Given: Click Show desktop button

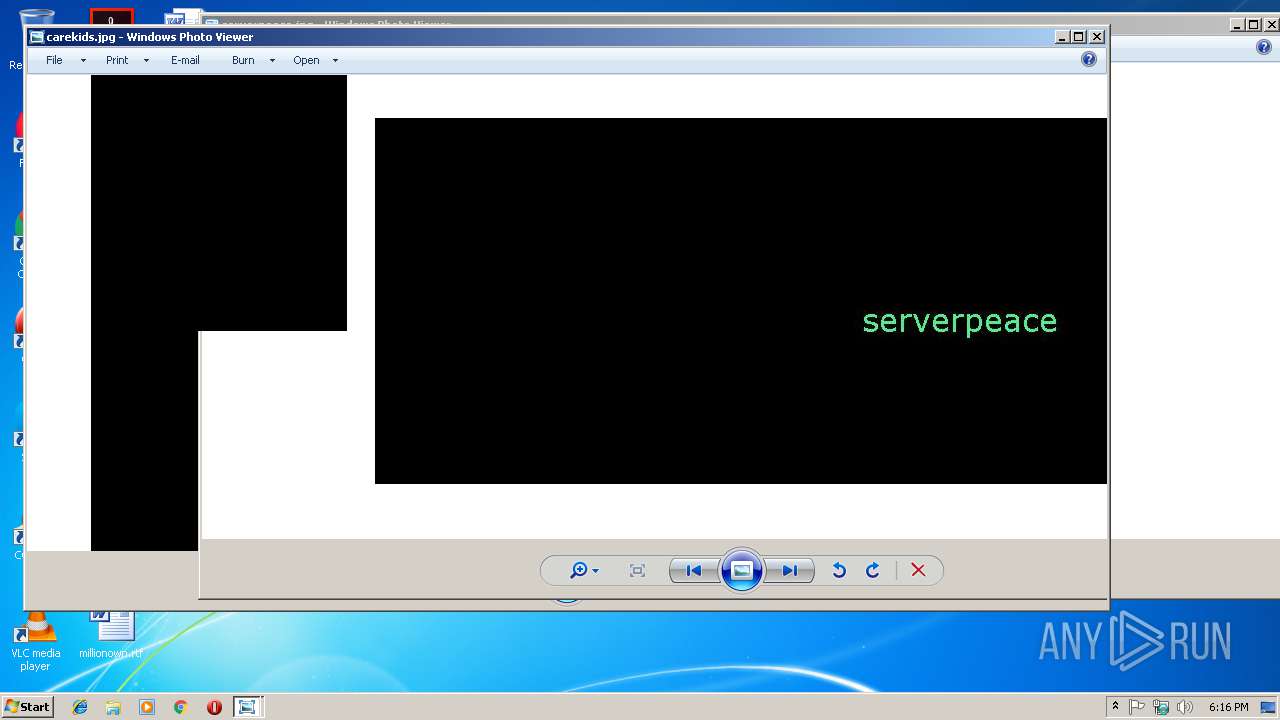Looking at the screenshot, I should [1268, 707].
